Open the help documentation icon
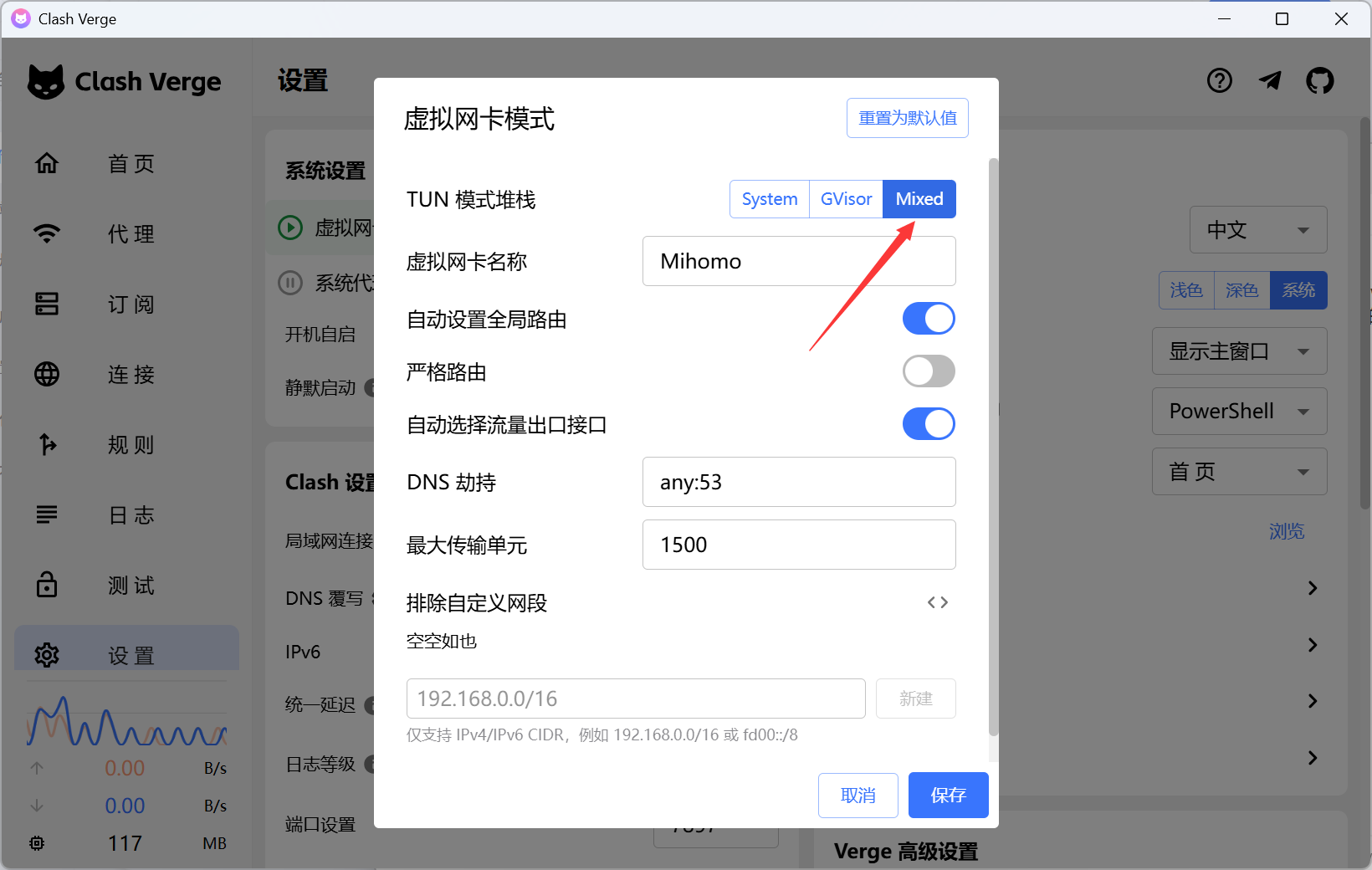 (x=1220, y=80)
